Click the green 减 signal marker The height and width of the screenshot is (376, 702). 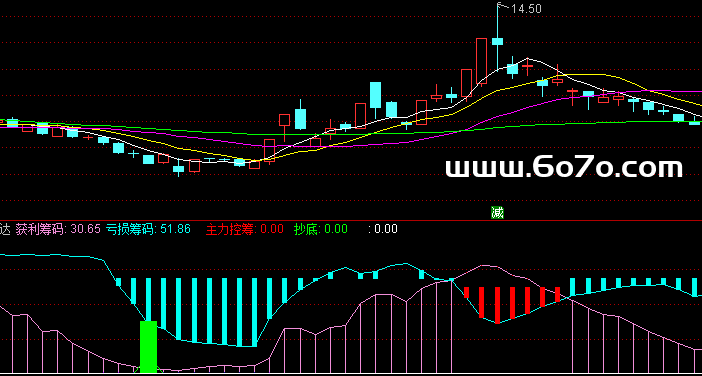pos(497,213)
